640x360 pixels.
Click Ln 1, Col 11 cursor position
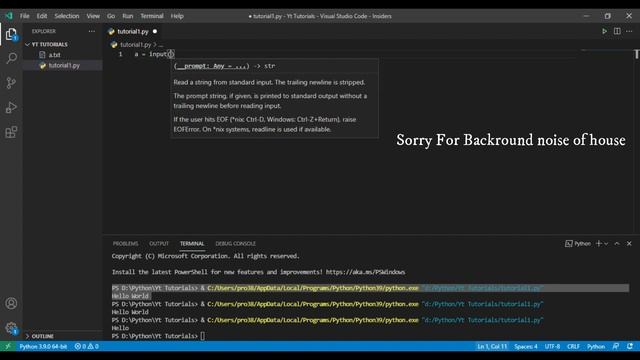click(492, 347)
